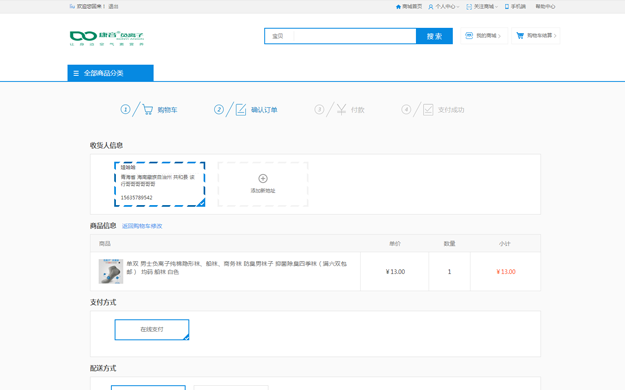Click the phone icon in top bar
Image resolution: width=625 pixels, height=390 pixels.
pyautogui.click(x=507, y=7)
